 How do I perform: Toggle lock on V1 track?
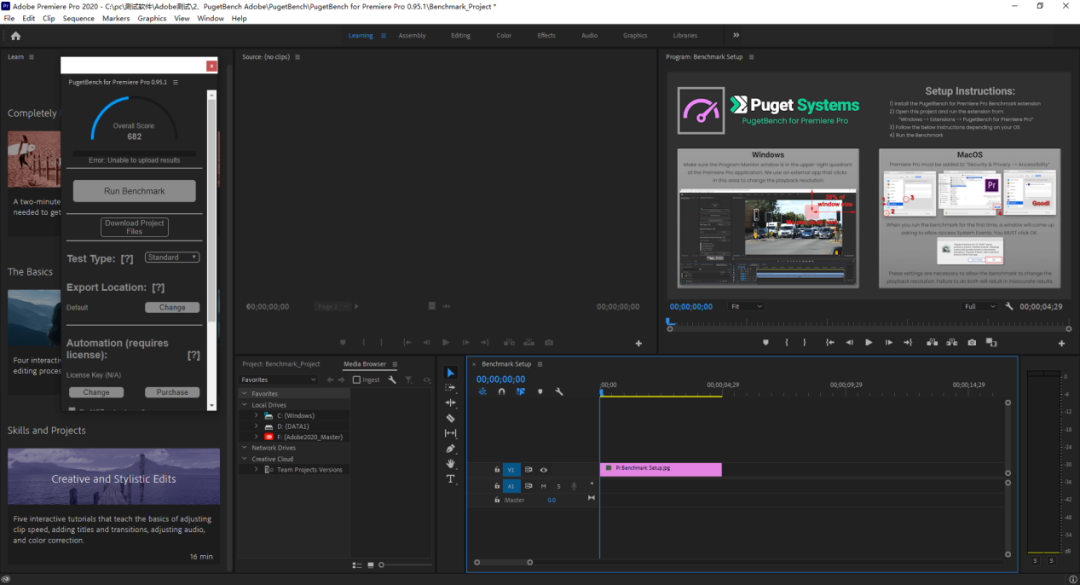tap(497, 470)
